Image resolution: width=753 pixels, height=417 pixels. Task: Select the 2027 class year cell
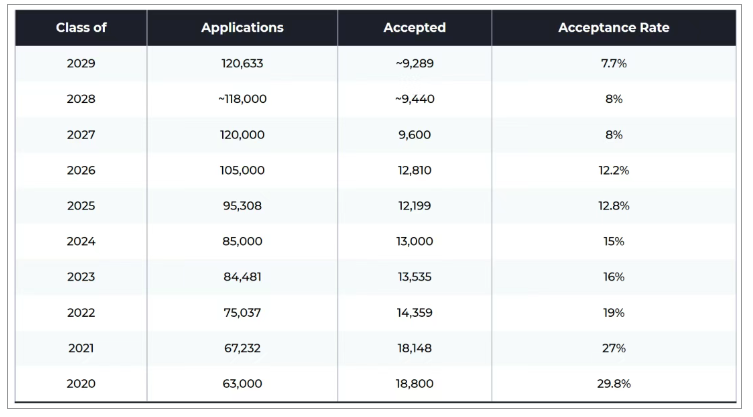81,135
